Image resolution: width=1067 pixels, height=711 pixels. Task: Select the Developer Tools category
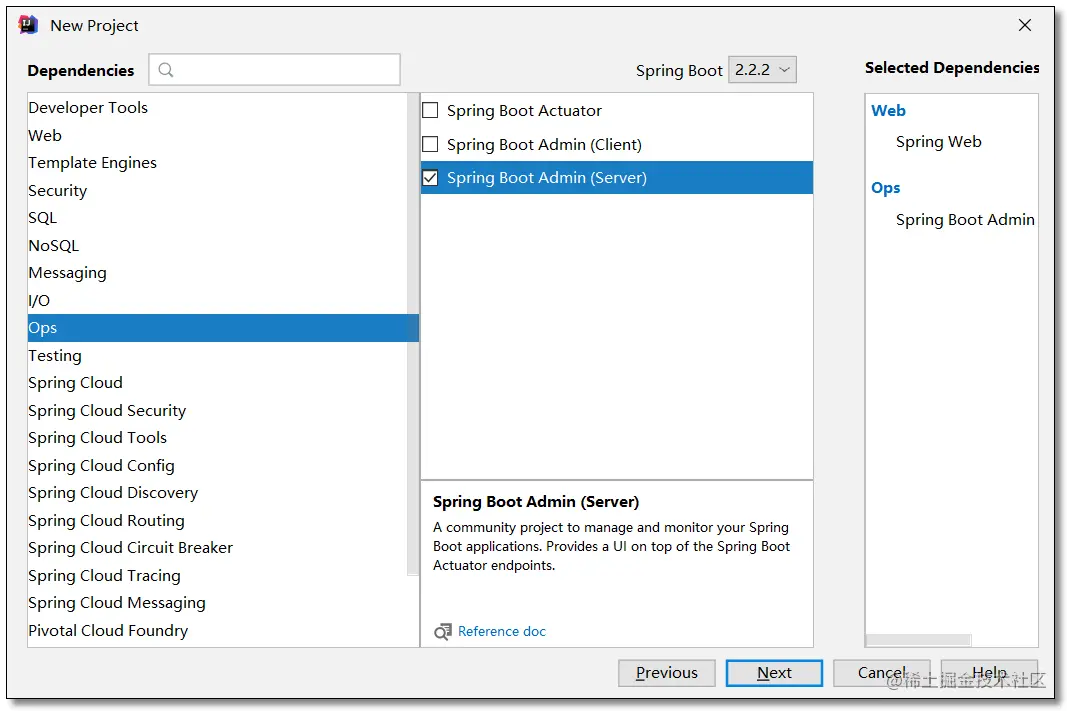click(218, 108)
